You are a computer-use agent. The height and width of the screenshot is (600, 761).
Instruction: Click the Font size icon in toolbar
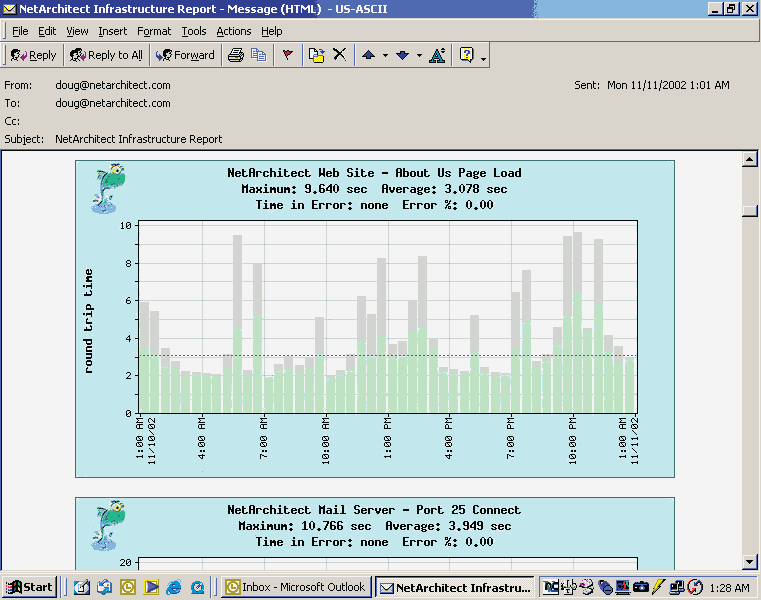click(437, 55)
